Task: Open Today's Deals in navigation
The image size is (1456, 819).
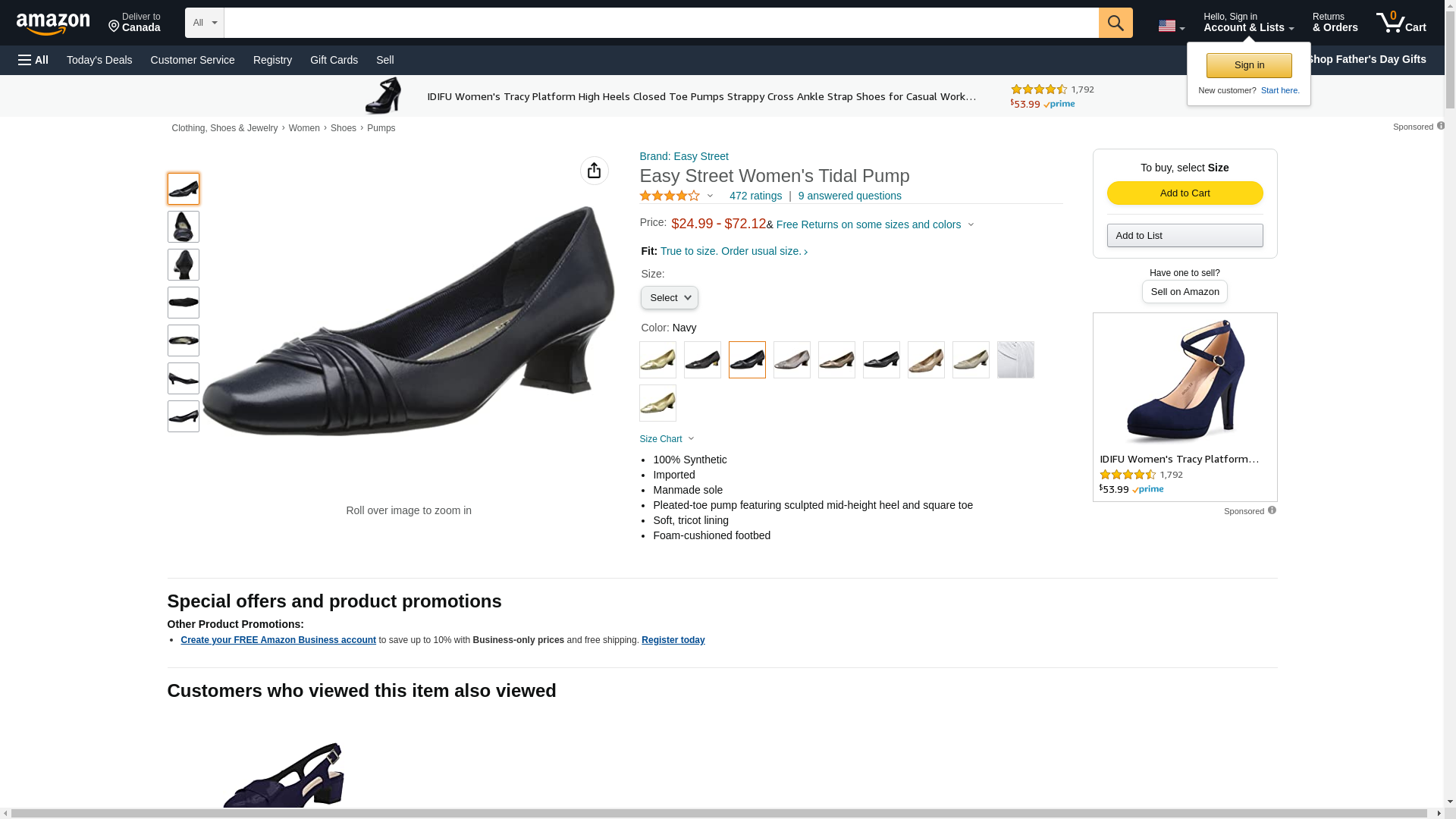Action: click(x=99, y=60)
